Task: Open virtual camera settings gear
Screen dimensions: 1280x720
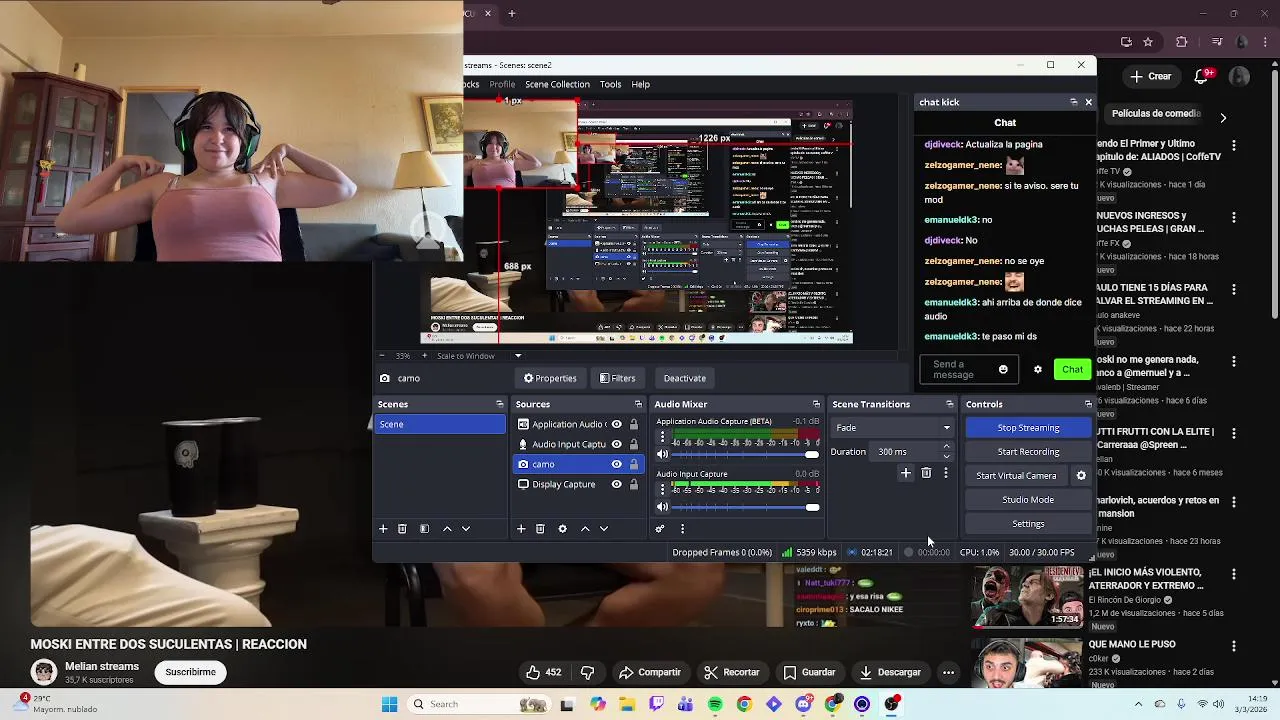Action: pyautogui.click(x=1081, y=476)
